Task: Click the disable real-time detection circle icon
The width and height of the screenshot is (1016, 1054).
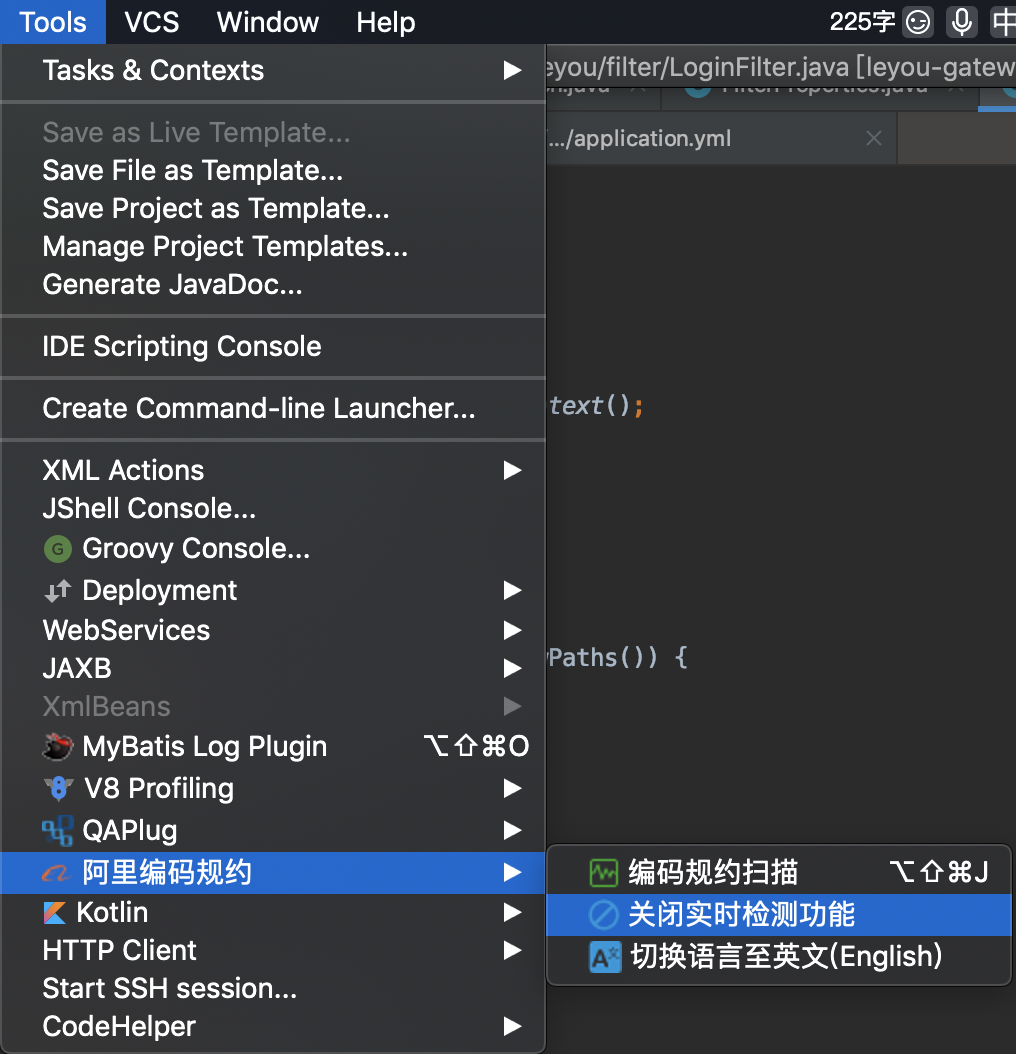Action: click(604, 915)
